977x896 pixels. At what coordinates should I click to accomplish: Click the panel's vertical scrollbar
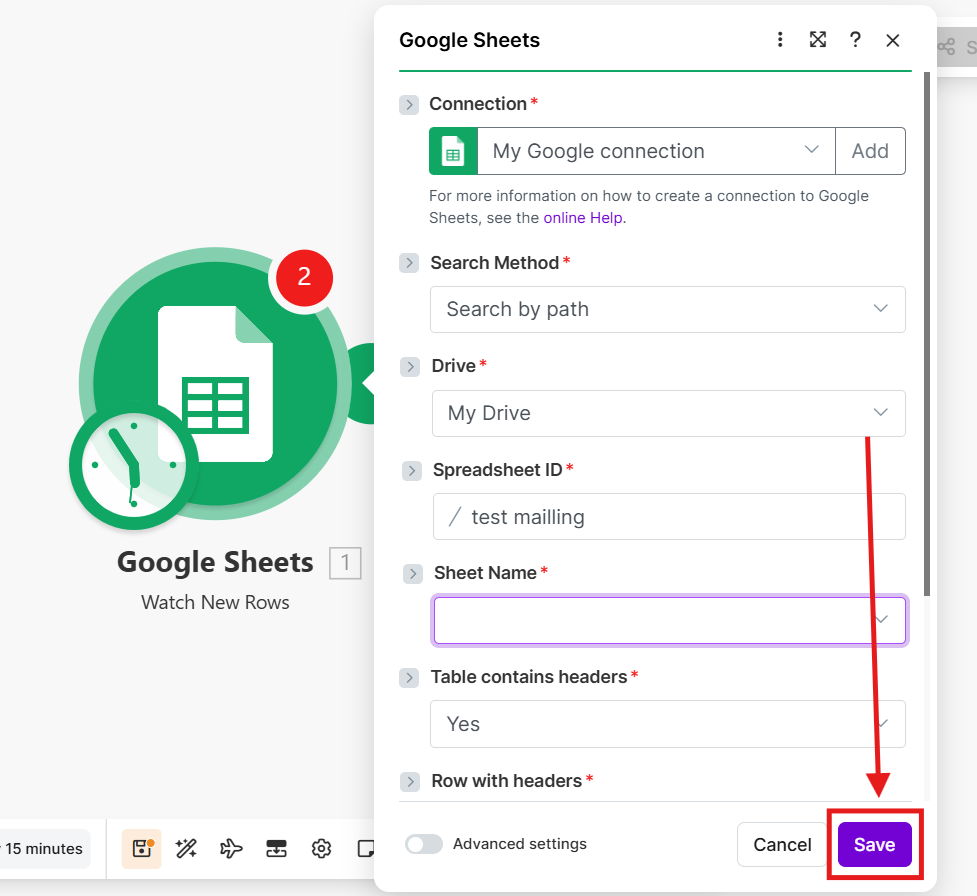point(927,333)
